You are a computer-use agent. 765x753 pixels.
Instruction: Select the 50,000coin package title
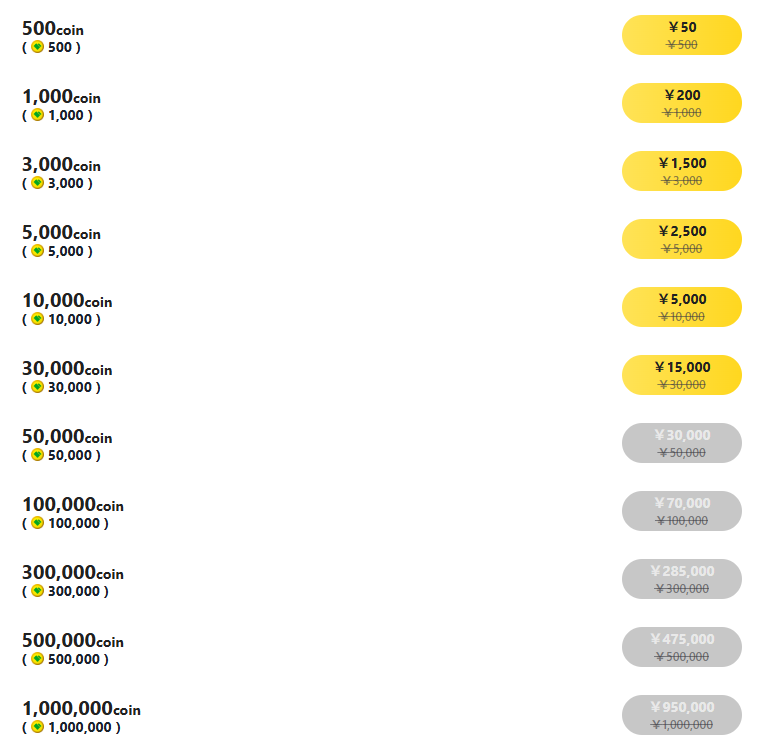(x=67, y=437)
